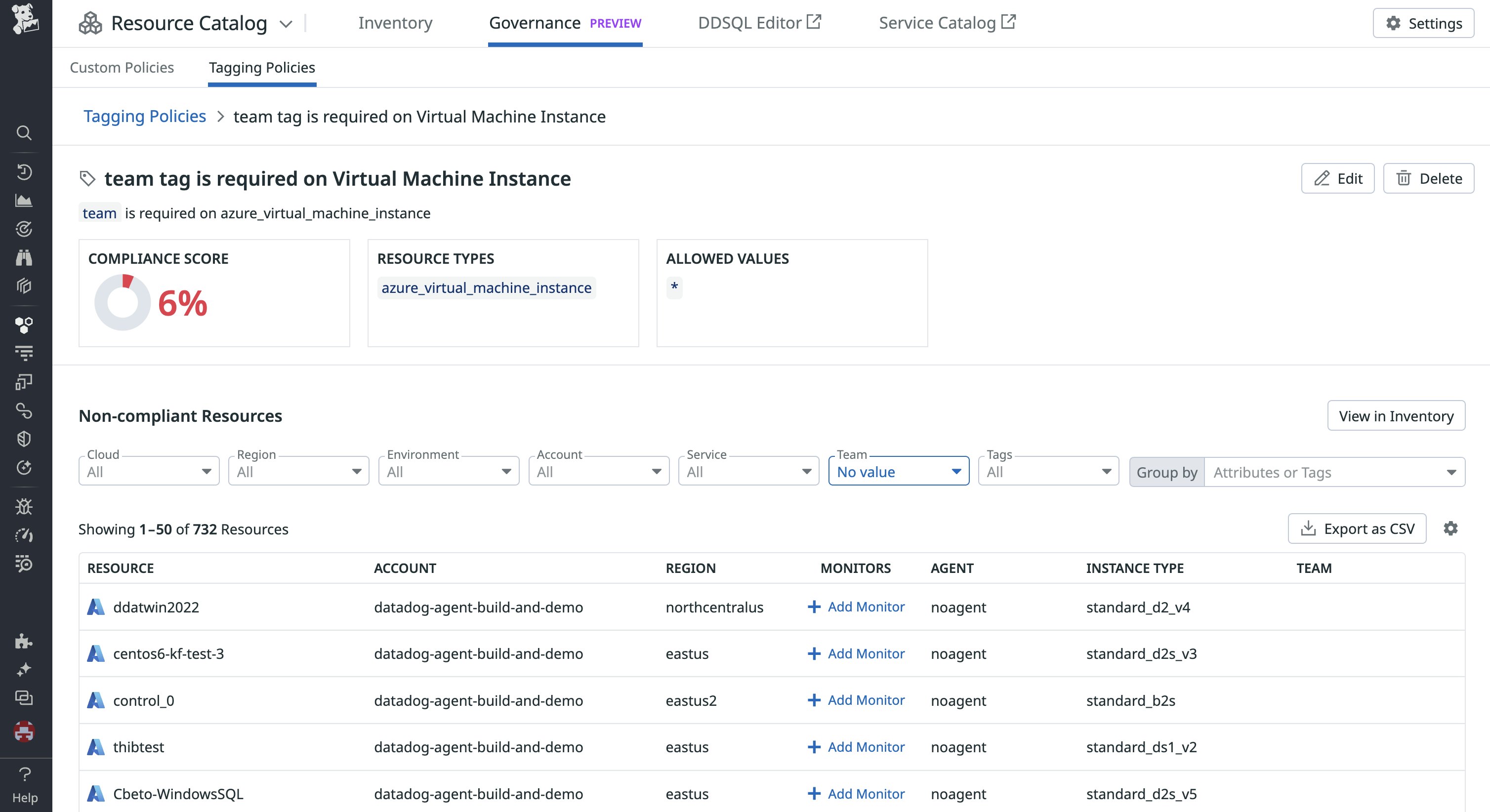Viewport: 1490px width, 812px height.
Task: Go to the Inventory tab
Action: click(x=395, y=23)
